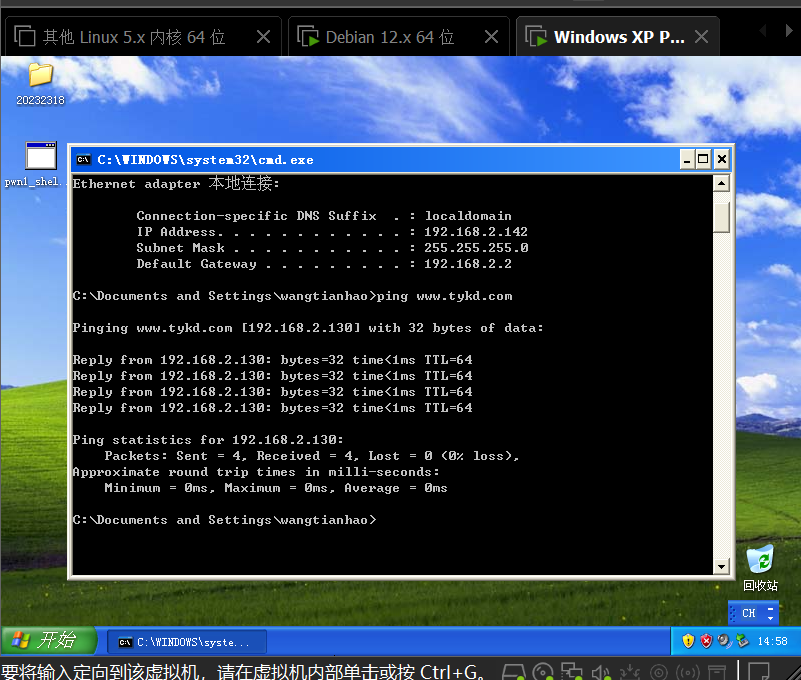Open the volume speaker tray icon
Viewport: 801px width, 680px height.
tap(724, 641)
